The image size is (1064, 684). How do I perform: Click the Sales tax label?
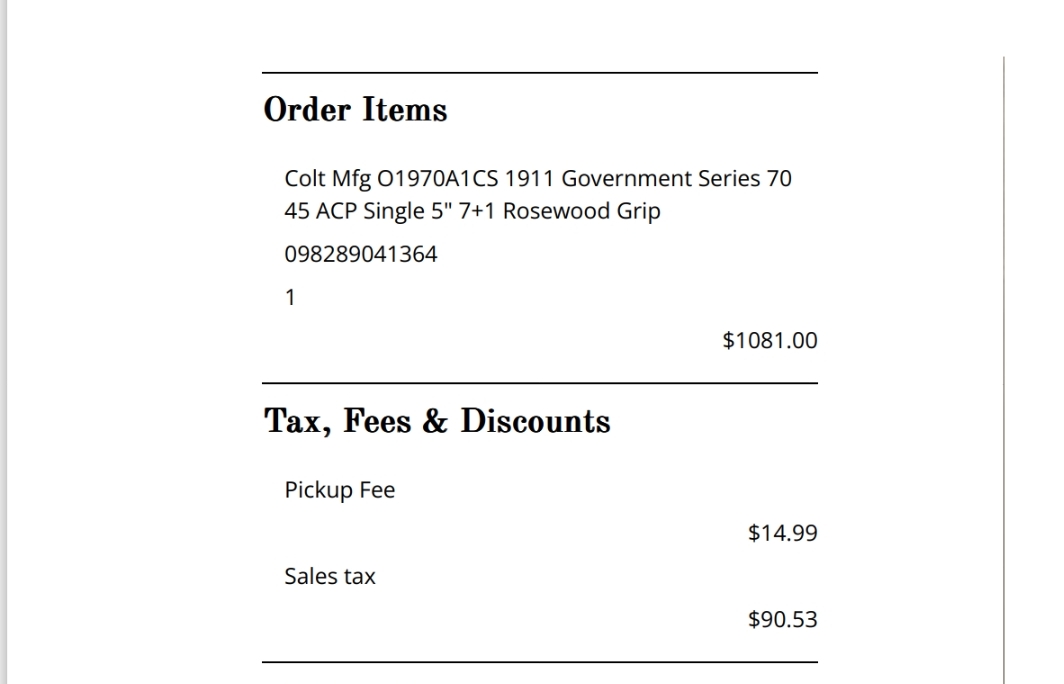(330, 576)
